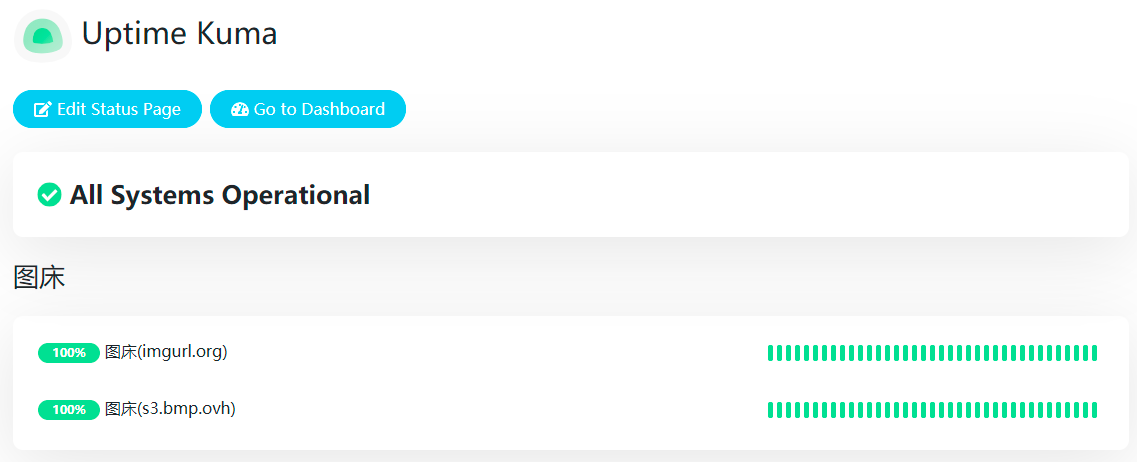Click the latest heartbeat in the imgurl.org bar
Image resolution: width=1137 pixels, height=462 pixels.
pyautogui.click(x=1095, y=352)
